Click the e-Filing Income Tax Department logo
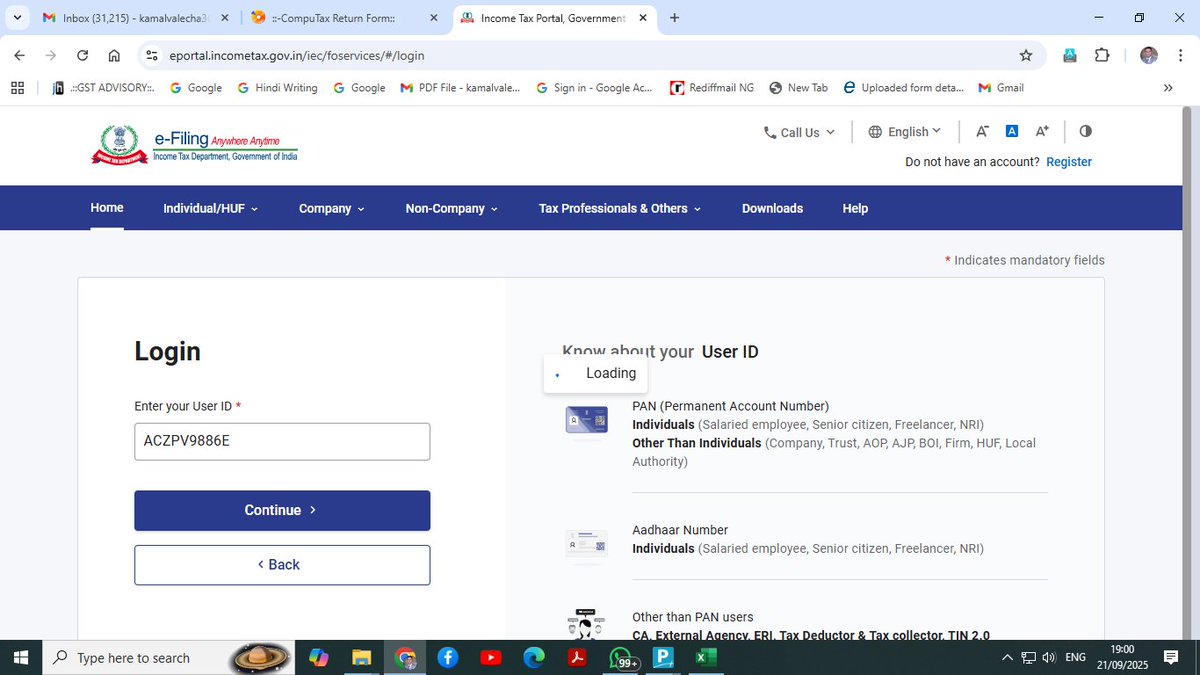 [193, 145]
